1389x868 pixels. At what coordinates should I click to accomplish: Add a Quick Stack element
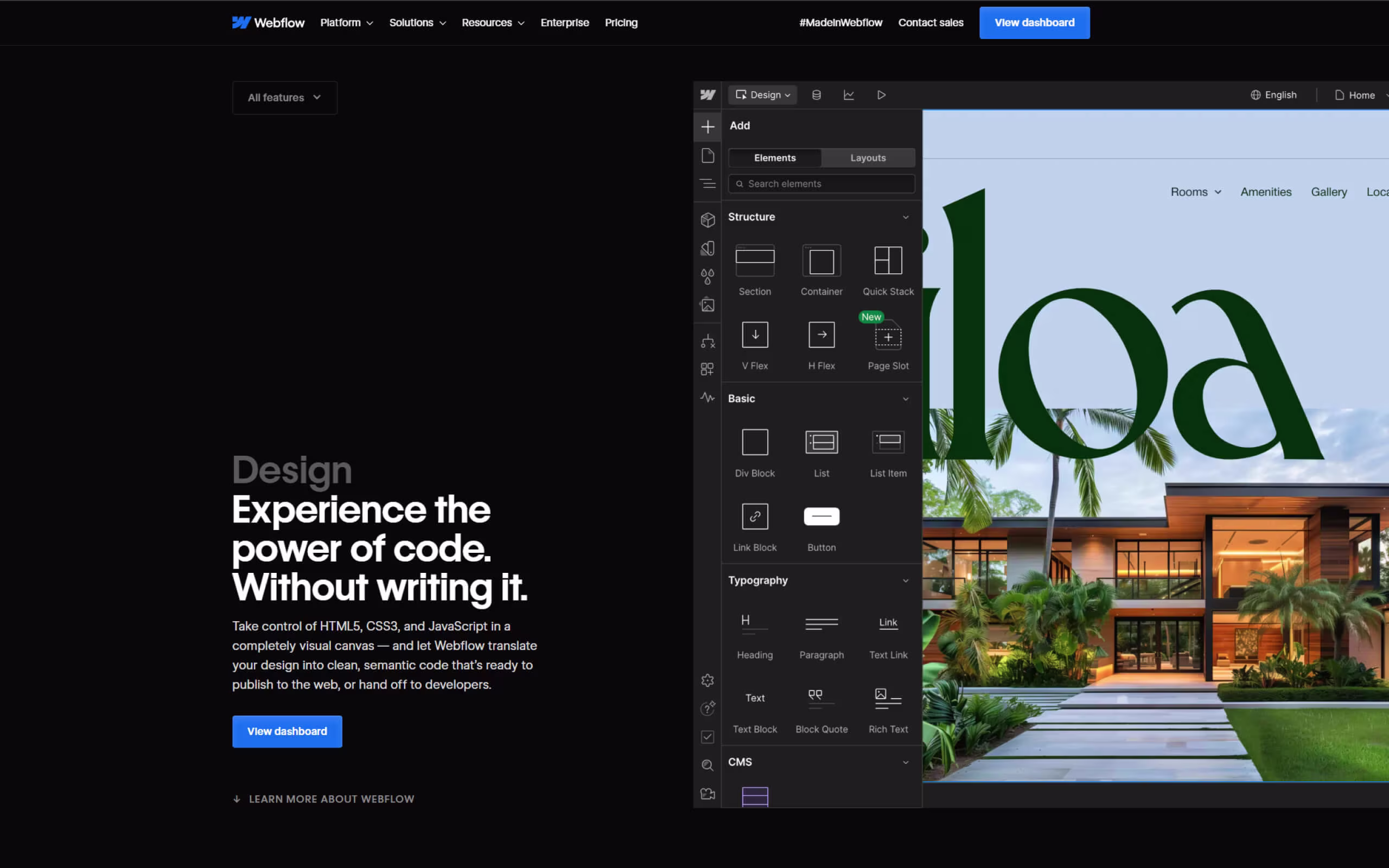[888, 270]
